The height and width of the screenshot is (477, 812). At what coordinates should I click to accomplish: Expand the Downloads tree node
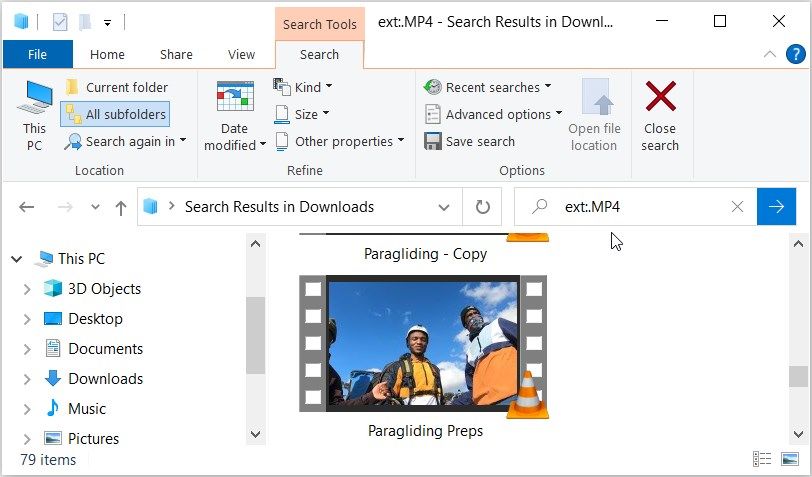(x=27, y=379)
